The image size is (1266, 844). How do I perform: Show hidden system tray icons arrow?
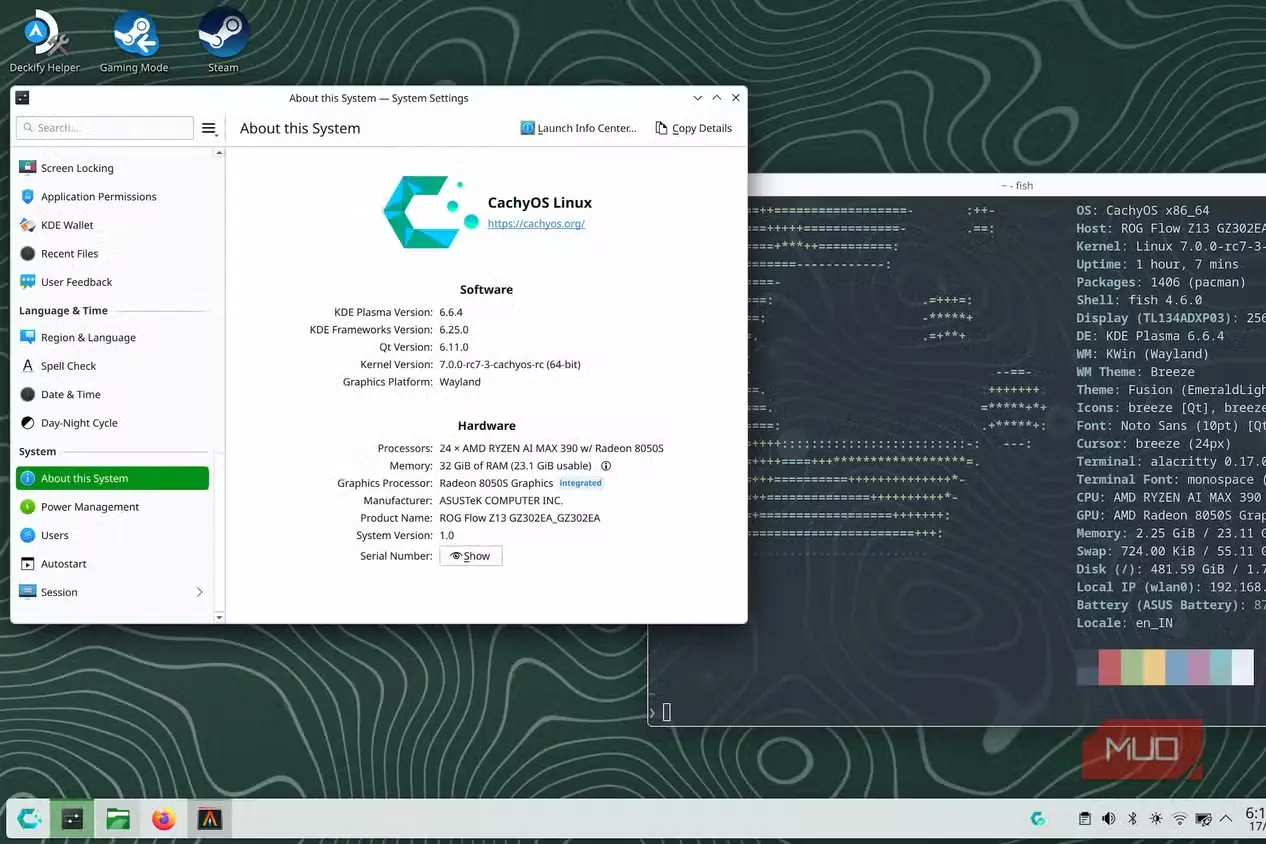pyautogui.click(x=1226, y=819)
